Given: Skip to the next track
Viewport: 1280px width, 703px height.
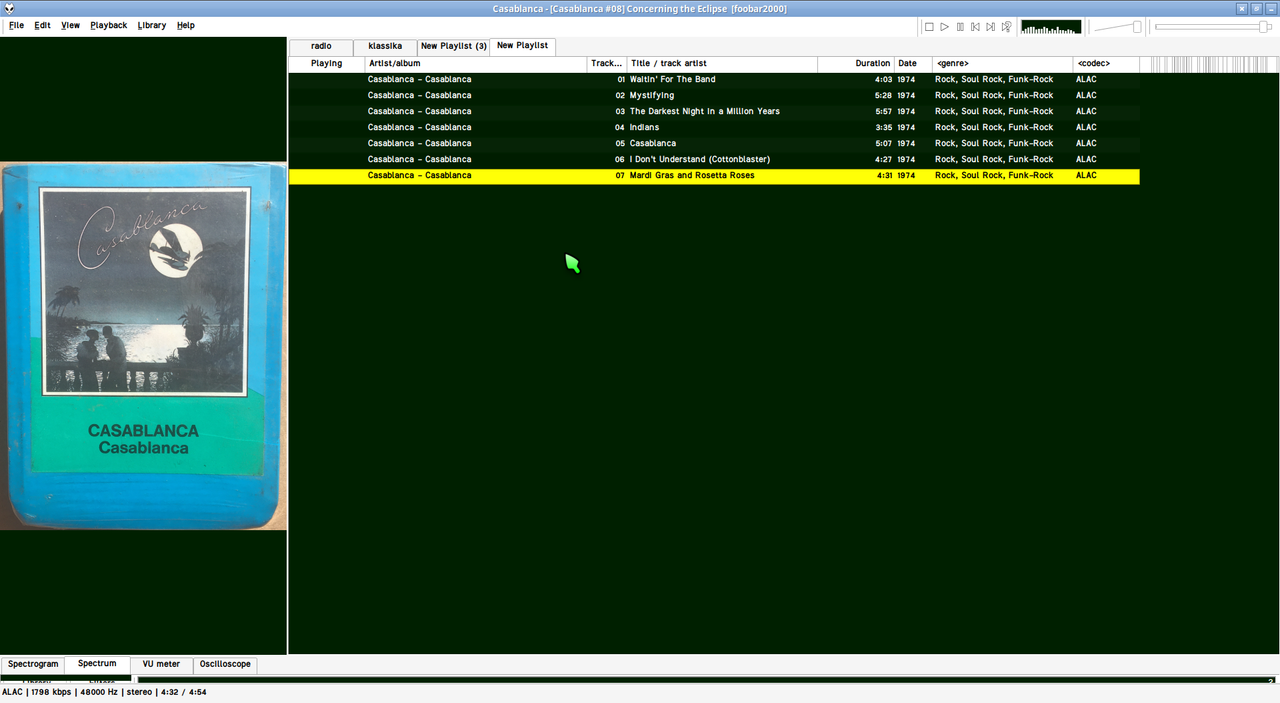Looking at the screenshot, I should (990, 27).
